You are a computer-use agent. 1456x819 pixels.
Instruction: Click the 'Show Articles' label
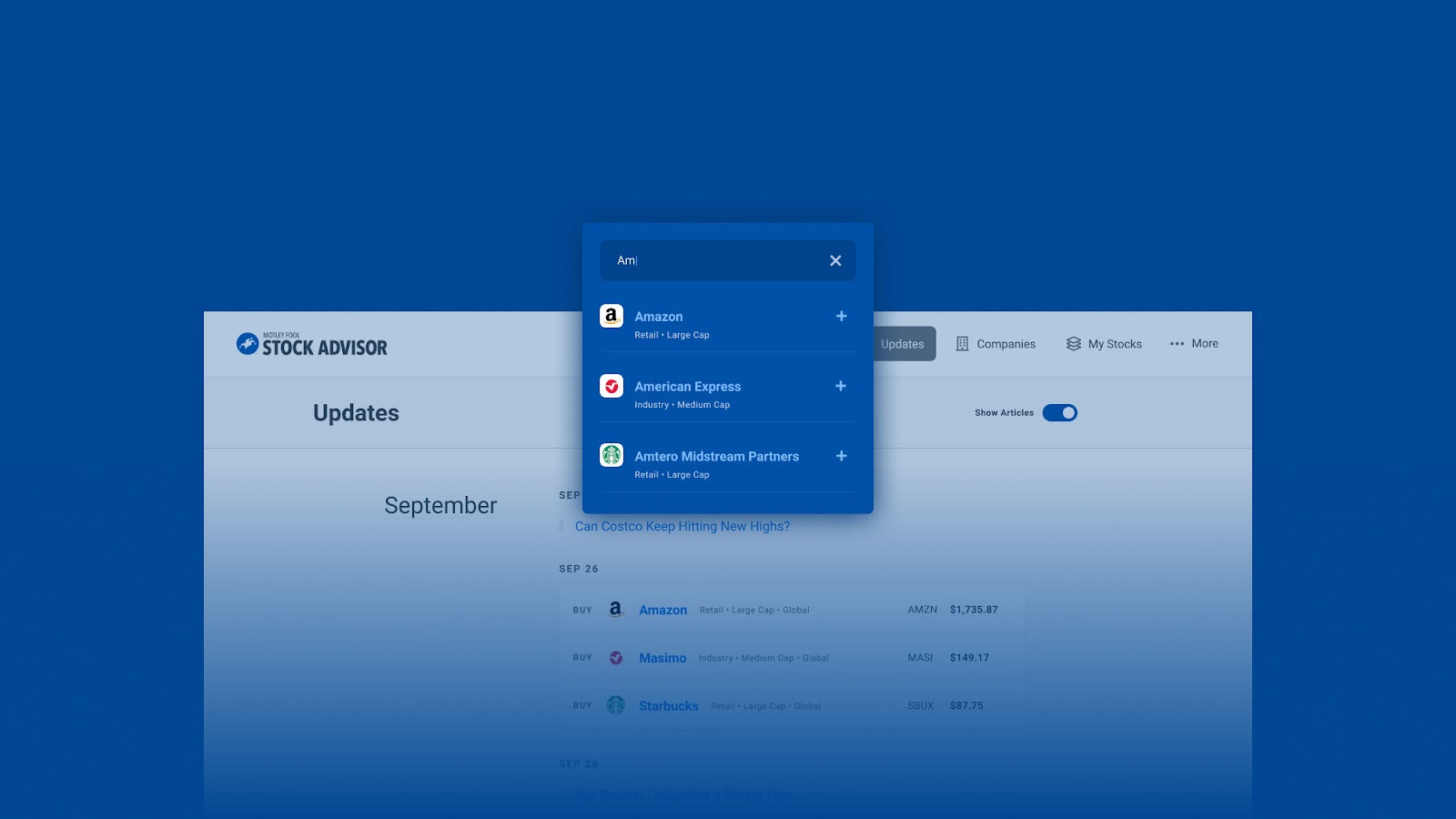1004,413
